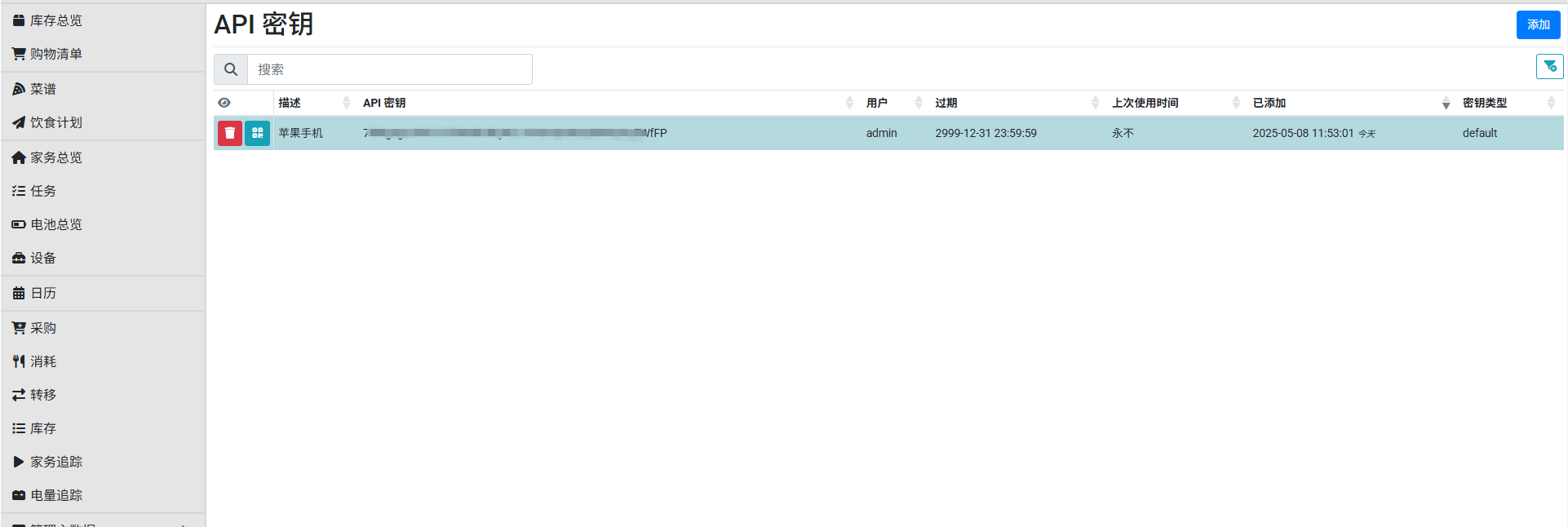Open 日历 calendar menu item
Image resolution: width=1568 pixels, height=527 pixels.
click(42, 293)
